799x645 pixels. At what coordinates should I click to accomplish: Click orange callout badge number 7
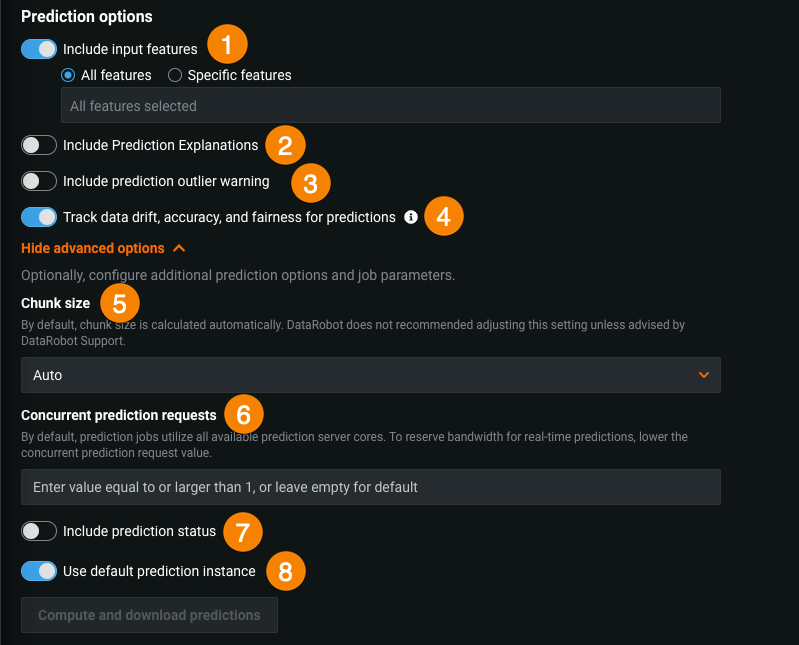pyautogui.click(x=243, y=531)
